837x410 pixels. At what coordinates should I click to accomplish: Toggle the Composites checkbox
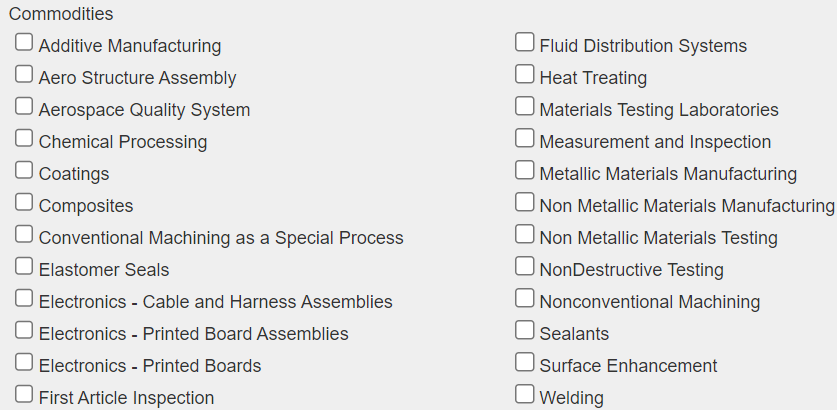coord(24,203)
